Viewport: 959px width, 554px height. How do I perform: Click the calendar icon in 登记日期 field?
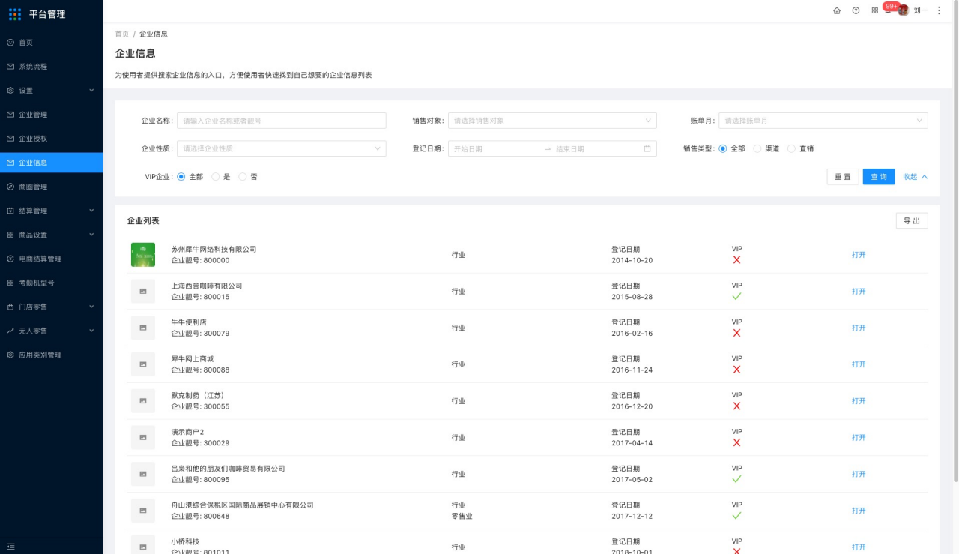pos(647,149)
